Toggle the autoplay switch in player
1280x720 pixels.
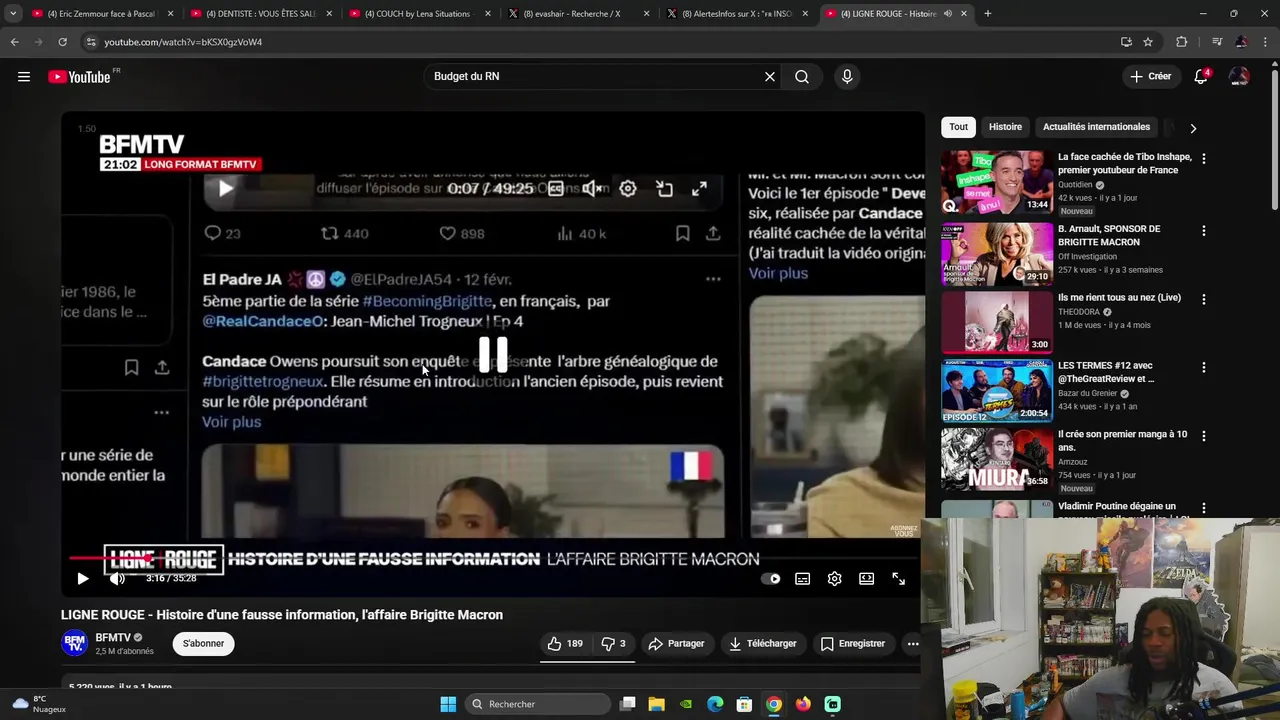coord(771,579)
